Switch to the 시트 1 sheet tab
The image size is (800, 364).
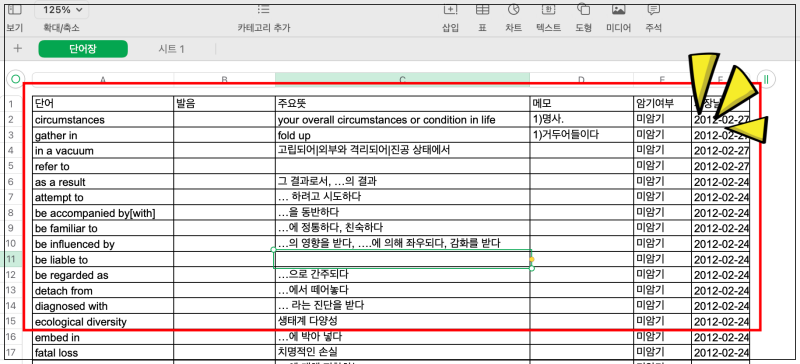pyautogui.click(x=171, y=49)
